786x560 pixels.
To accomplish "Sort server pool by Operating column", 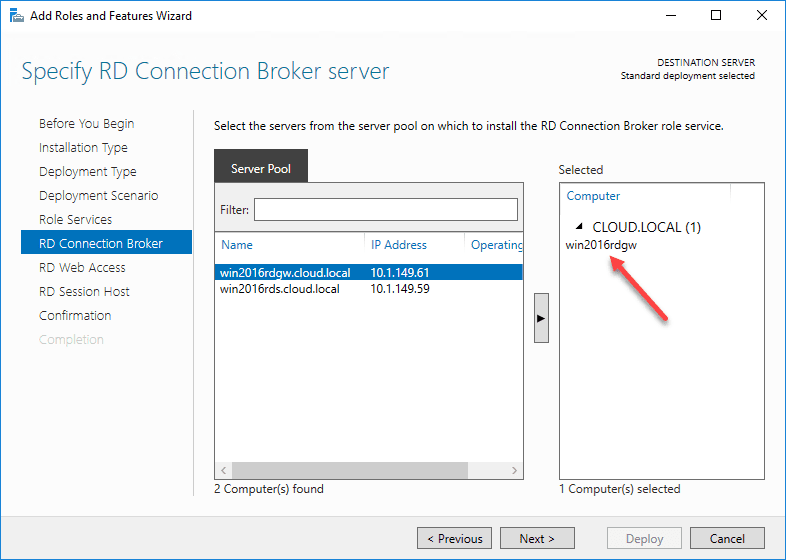I will [496, 245].
